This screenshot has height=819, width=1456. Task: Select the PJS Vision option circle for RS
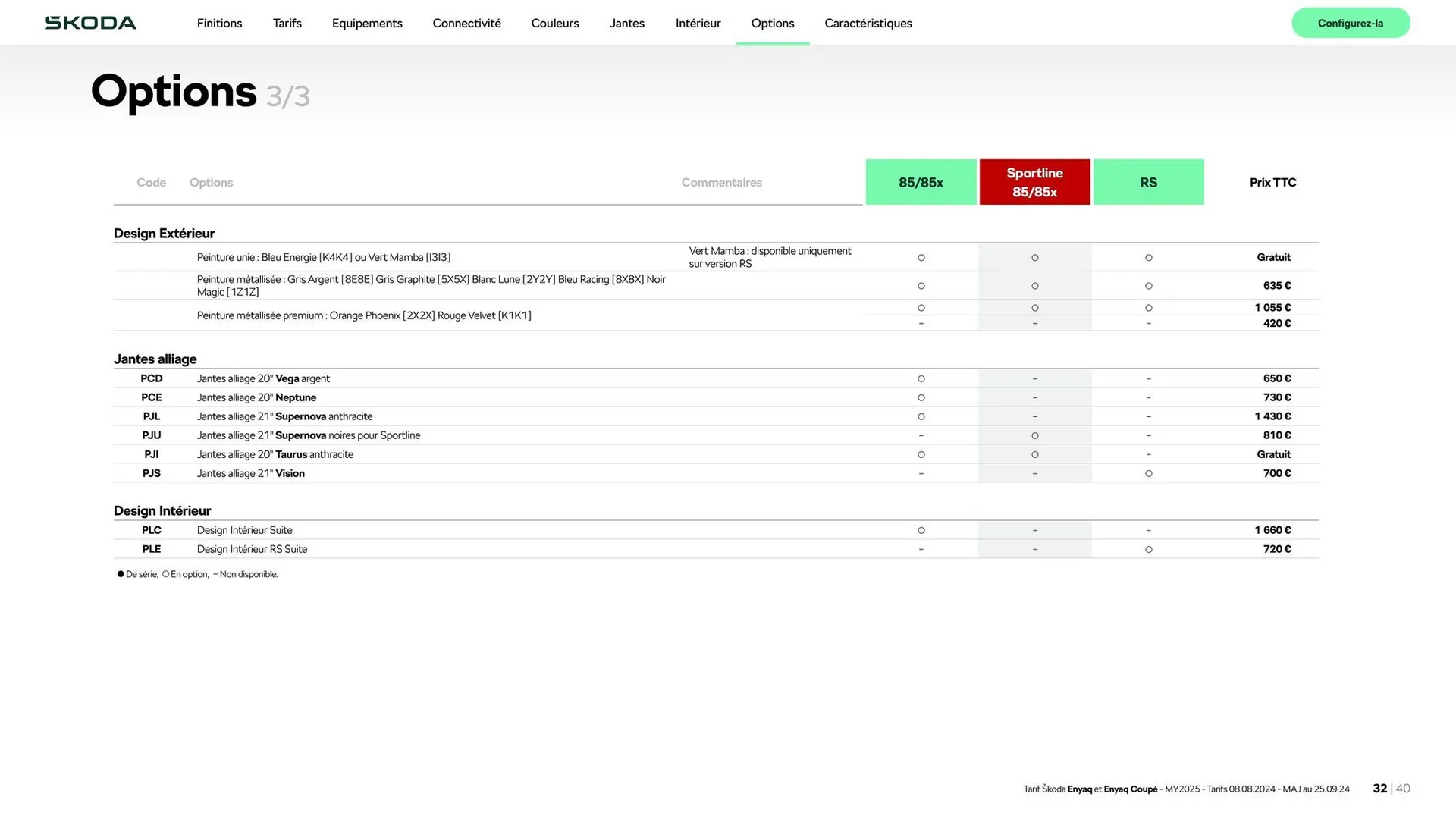pyautogui.click(x=1148, y=473)
